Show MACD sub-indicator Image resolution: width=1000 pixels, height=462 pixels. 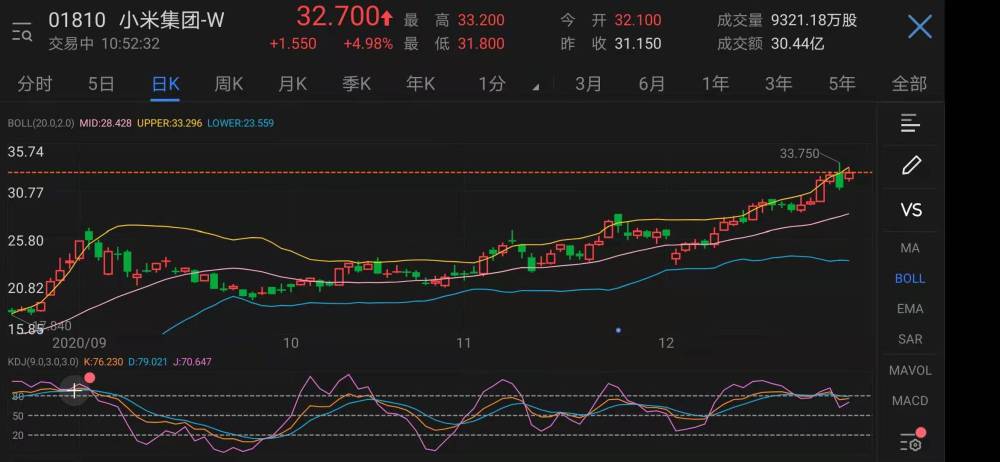pos(910,401)
